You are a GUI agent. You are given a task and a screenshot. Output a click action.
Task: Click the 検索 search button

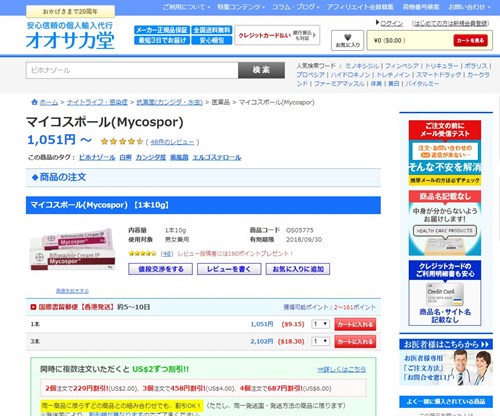[261, 70]
